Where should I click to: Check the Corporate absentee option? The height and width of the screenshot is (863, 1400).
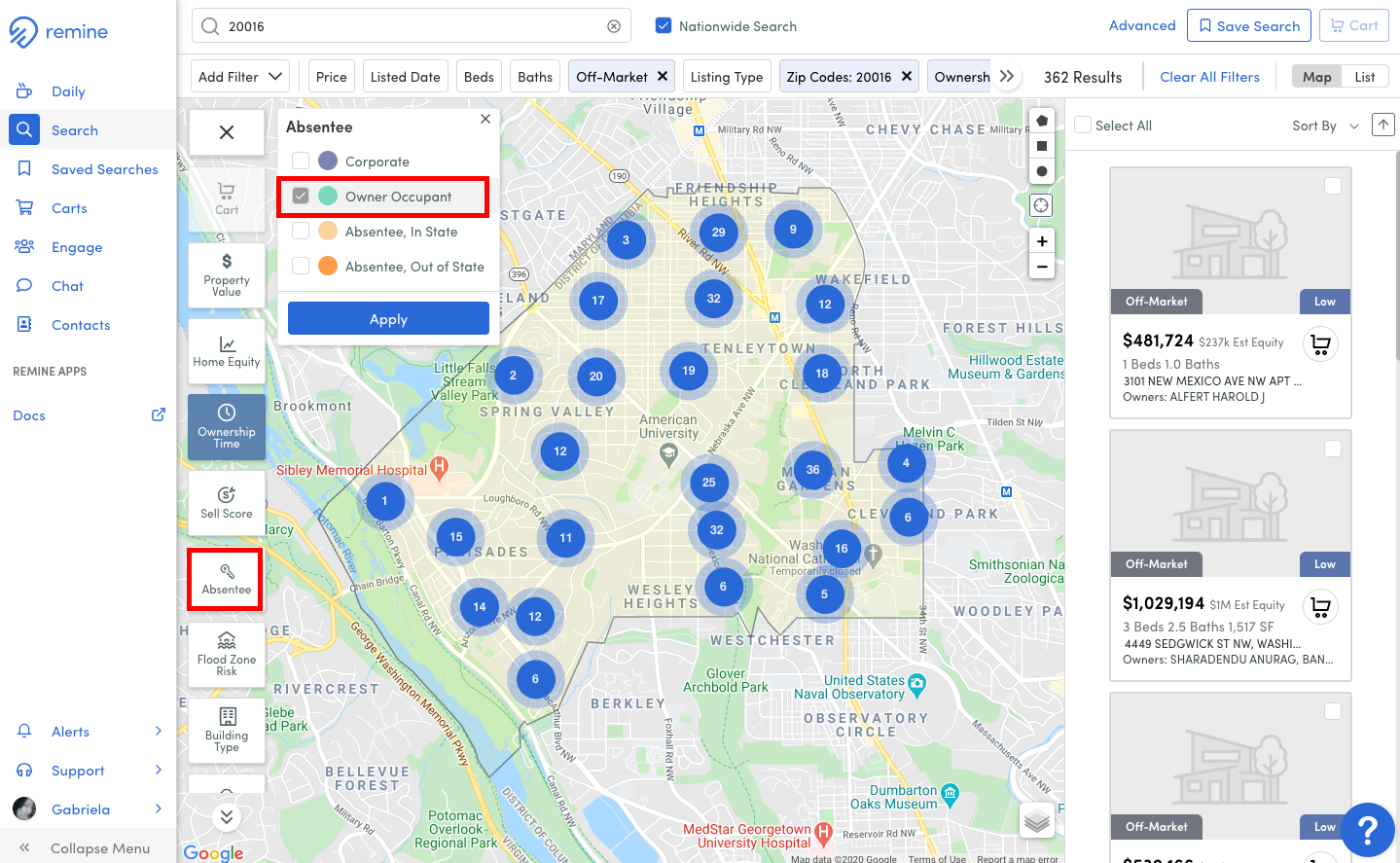pyautogui.click(x=301, y=161)
